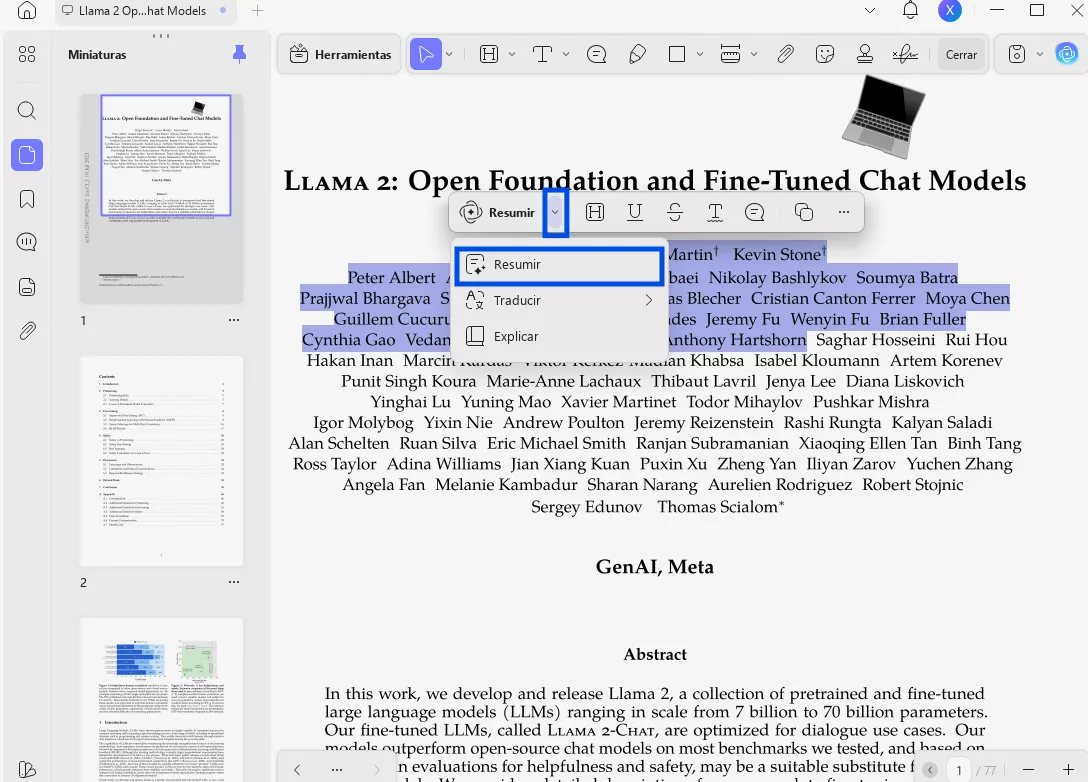Open the user account avatar

pyautogui.click(x=950, y=10)
